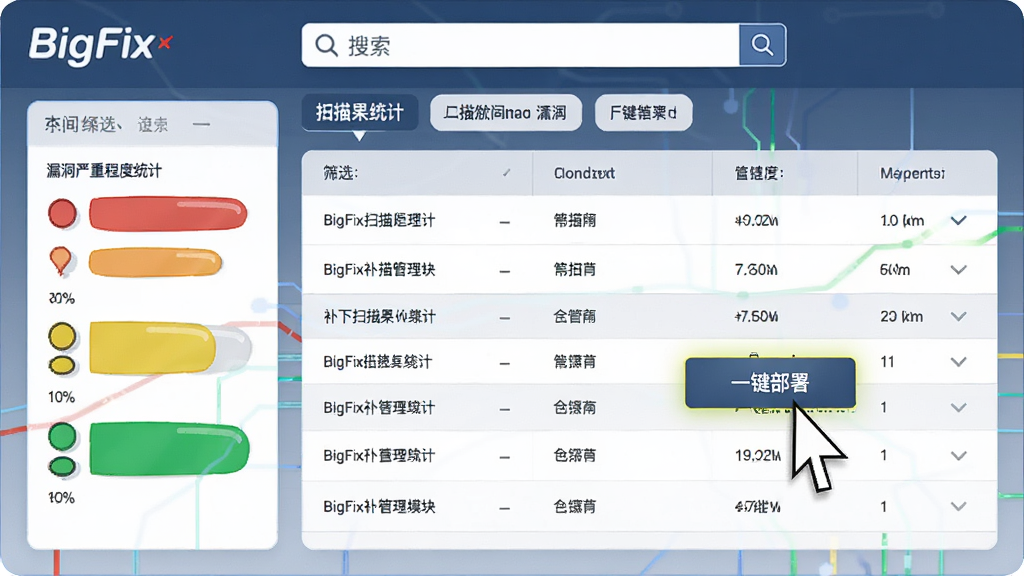Click the 漏洞严重程度统计 heading
Image resolution: width=1024 pixels, height=576 pixels.
point(104,171)
